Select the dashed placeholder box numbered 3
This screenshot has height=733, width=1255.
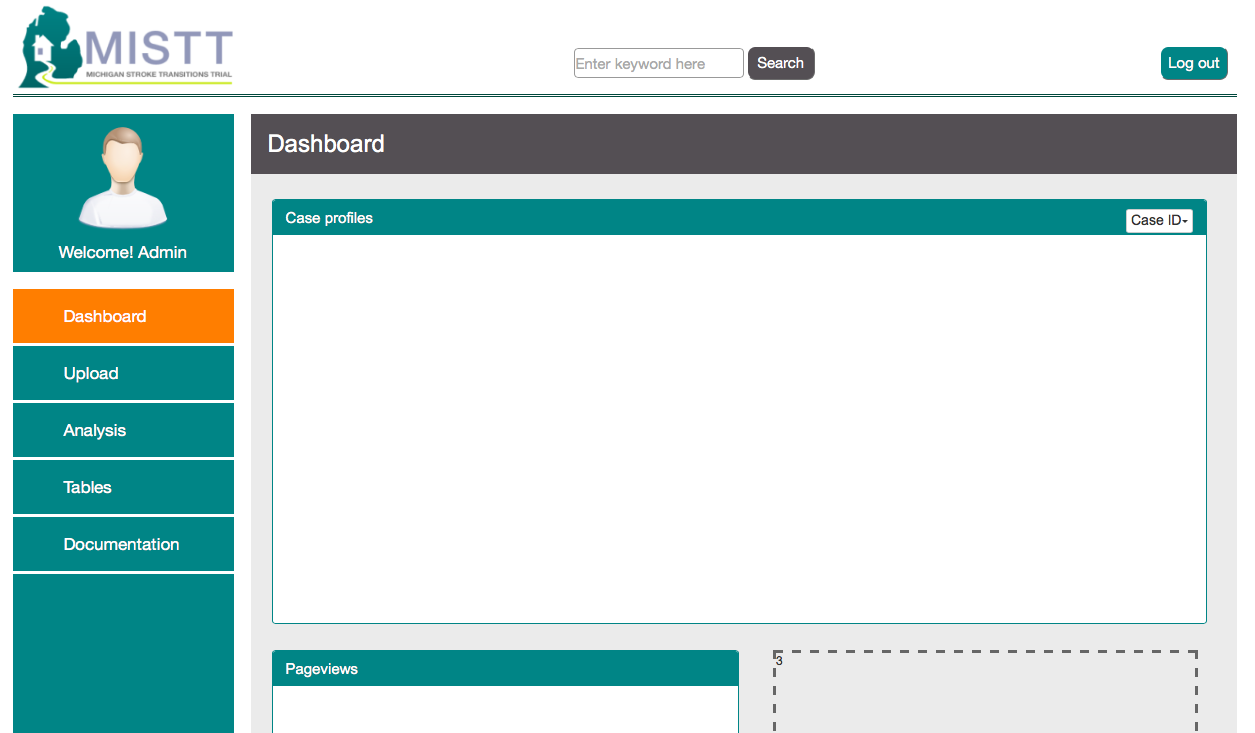pos(985,693)
